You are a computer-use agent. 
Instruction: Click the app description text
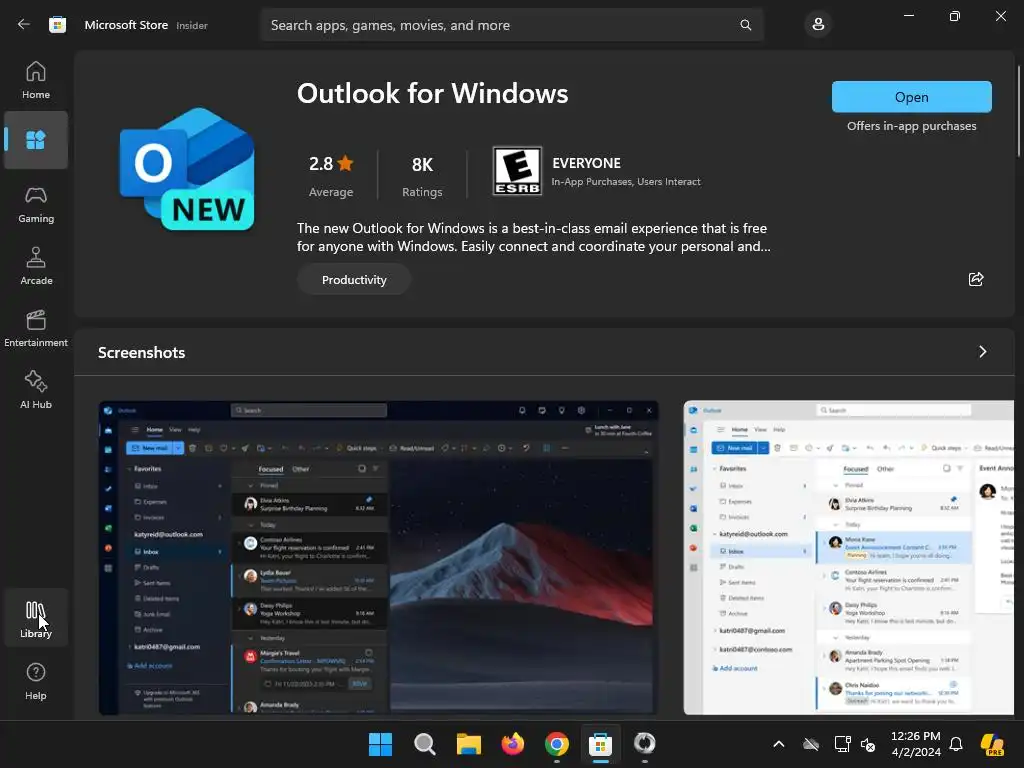tap(534, 237)
